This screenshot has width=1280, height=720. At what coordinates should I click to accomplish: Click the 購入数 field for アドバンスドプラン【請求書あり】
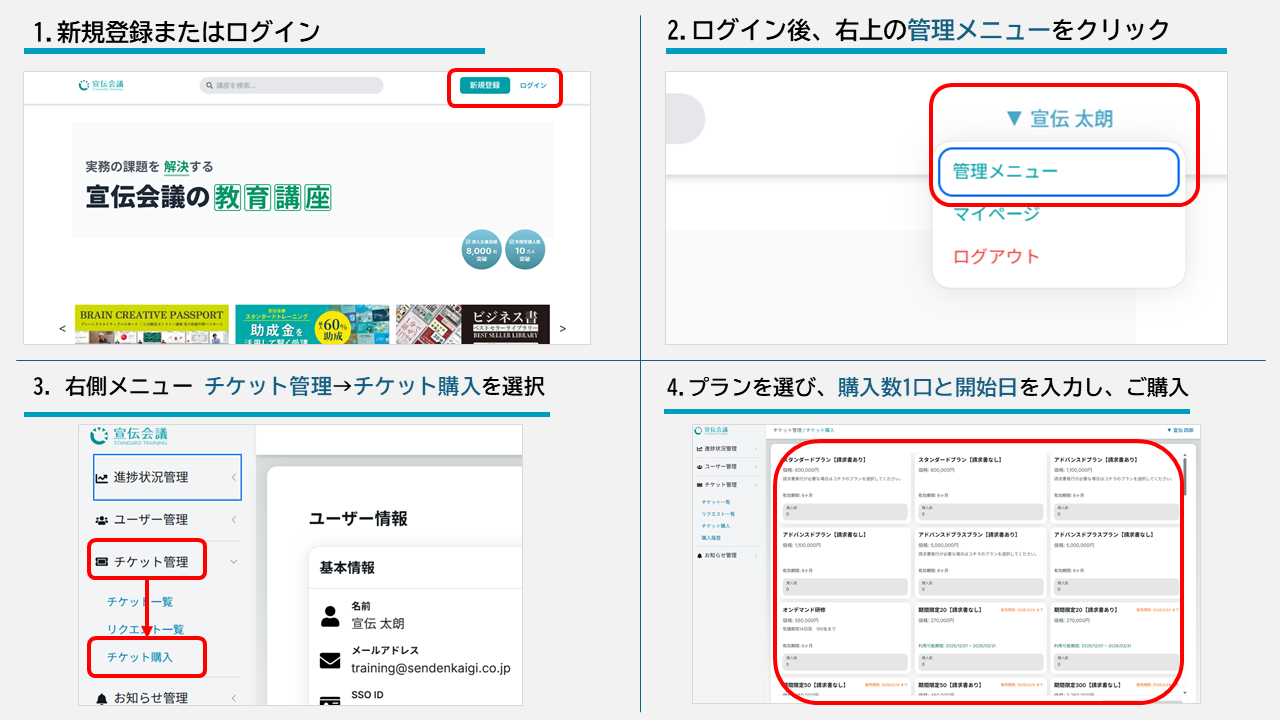coord(1116,512)
